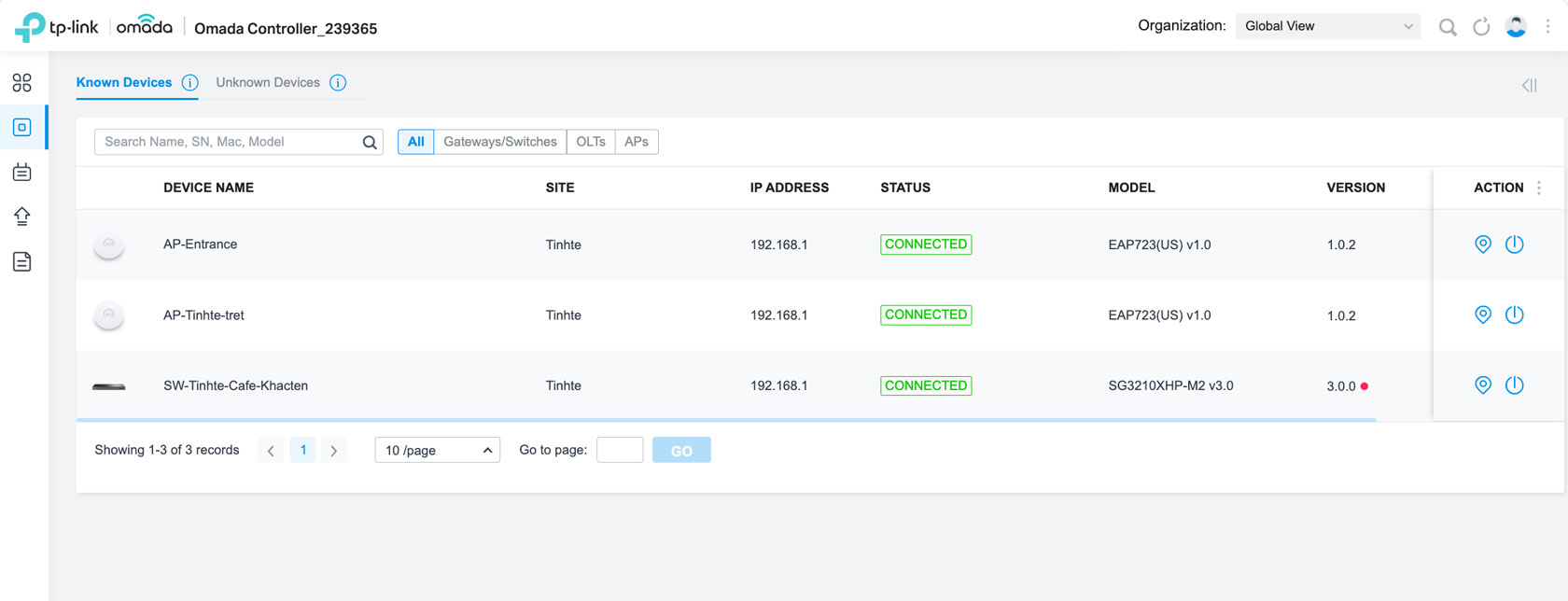Click the global search magnifier icon
This screenshot has width=1568, height=601.
[x=1448, y=27]
